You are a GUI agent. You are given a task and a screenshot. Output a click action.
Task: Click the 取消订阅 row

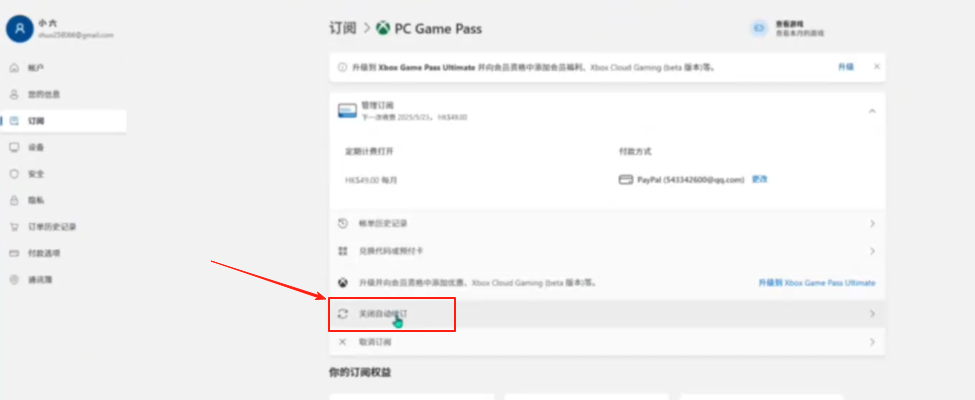(607, 342)
